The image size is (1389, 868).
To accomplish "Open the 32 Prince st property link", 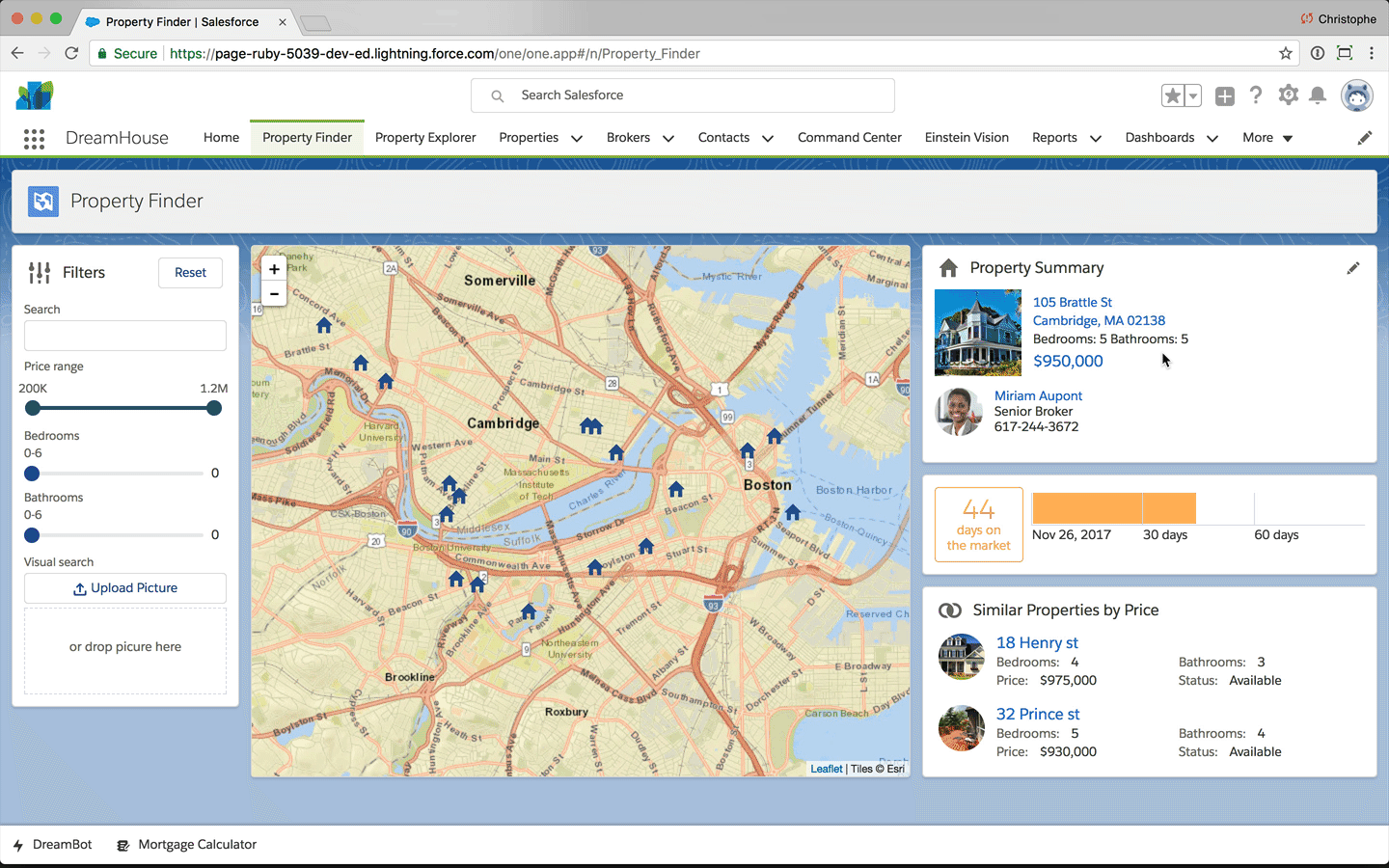I will [x=1038, y=714].
